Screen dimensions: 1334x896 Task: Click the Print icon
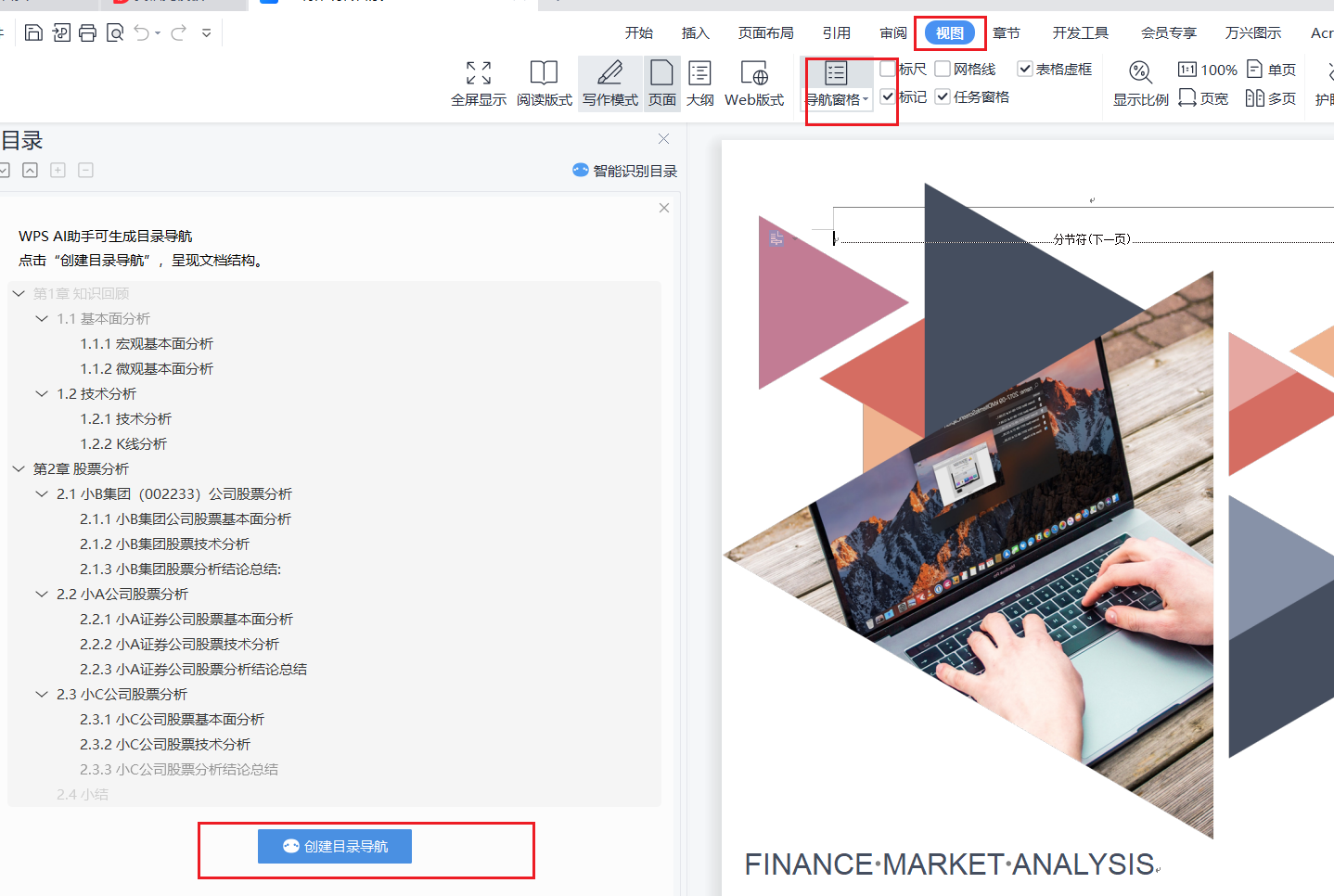tap(87, 33)
